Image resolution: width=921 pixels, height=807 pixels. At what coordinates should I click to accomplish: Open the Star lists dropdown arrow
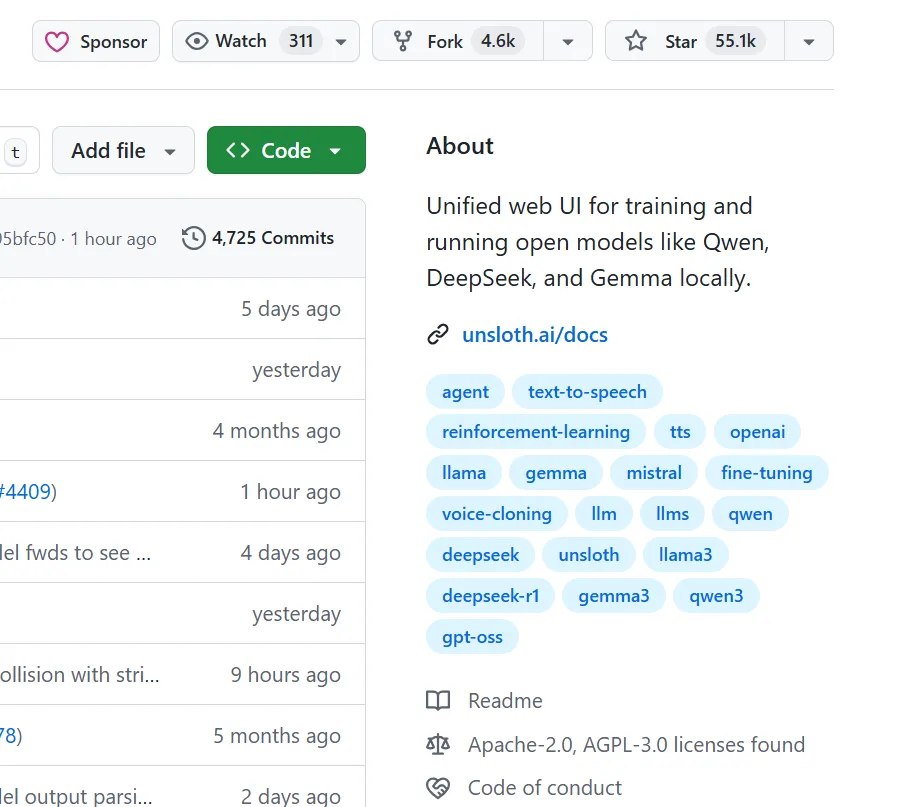tap(809, 41)
